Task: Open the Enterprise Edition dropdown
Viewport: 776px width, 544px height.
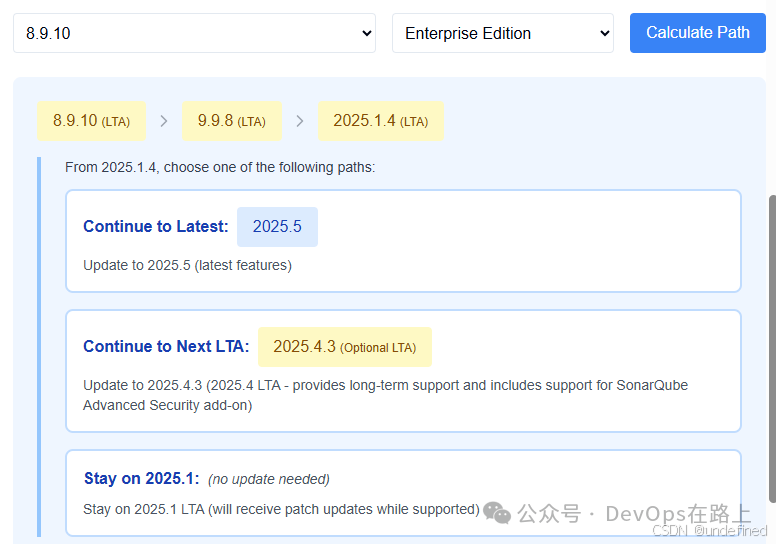Action: coord(503,33)
